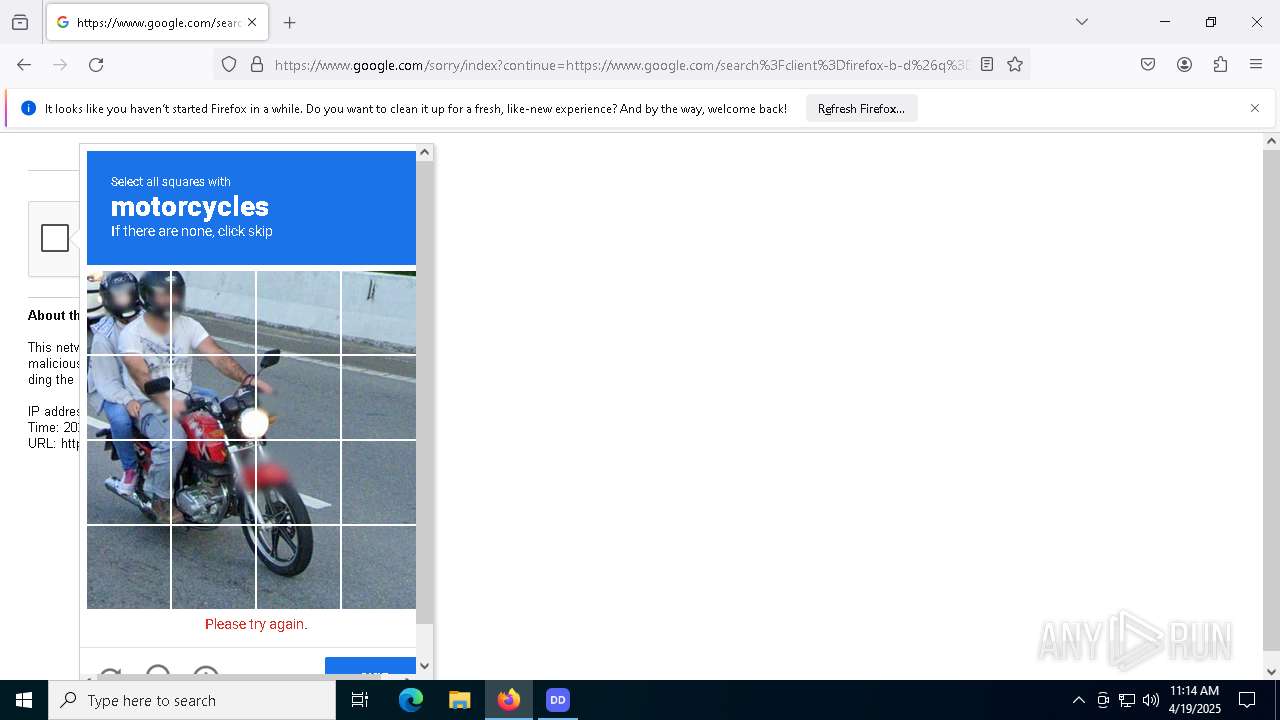Show site security padlock info
1280x720 pixels.
click(257, 64)
